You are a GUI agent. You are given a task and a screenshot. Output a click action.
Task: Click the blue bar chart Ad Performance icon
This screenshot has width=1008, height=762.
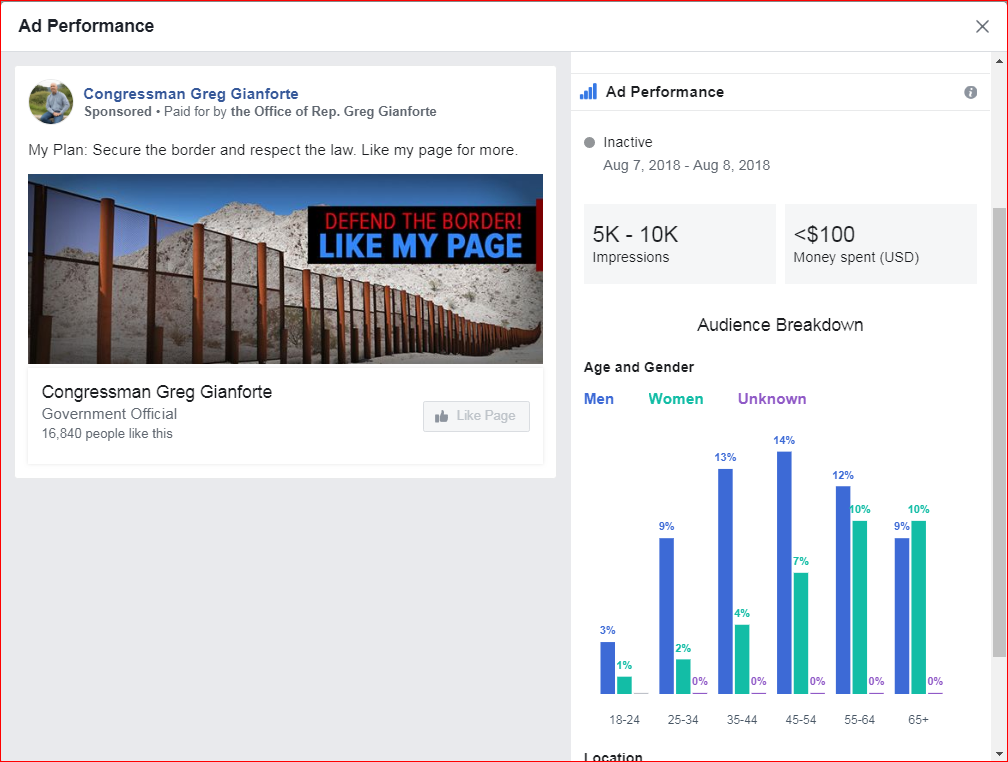pos(588,92)
